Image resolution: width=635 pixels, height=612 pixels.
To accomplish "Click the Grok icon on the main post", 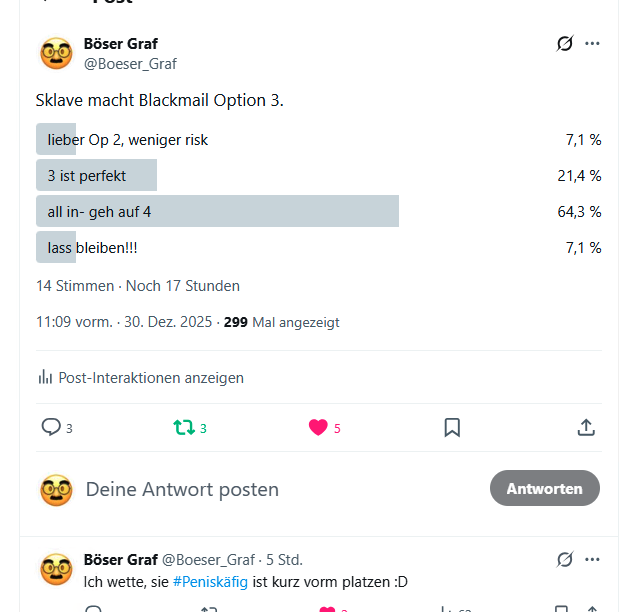I will (x=565, y=43).
